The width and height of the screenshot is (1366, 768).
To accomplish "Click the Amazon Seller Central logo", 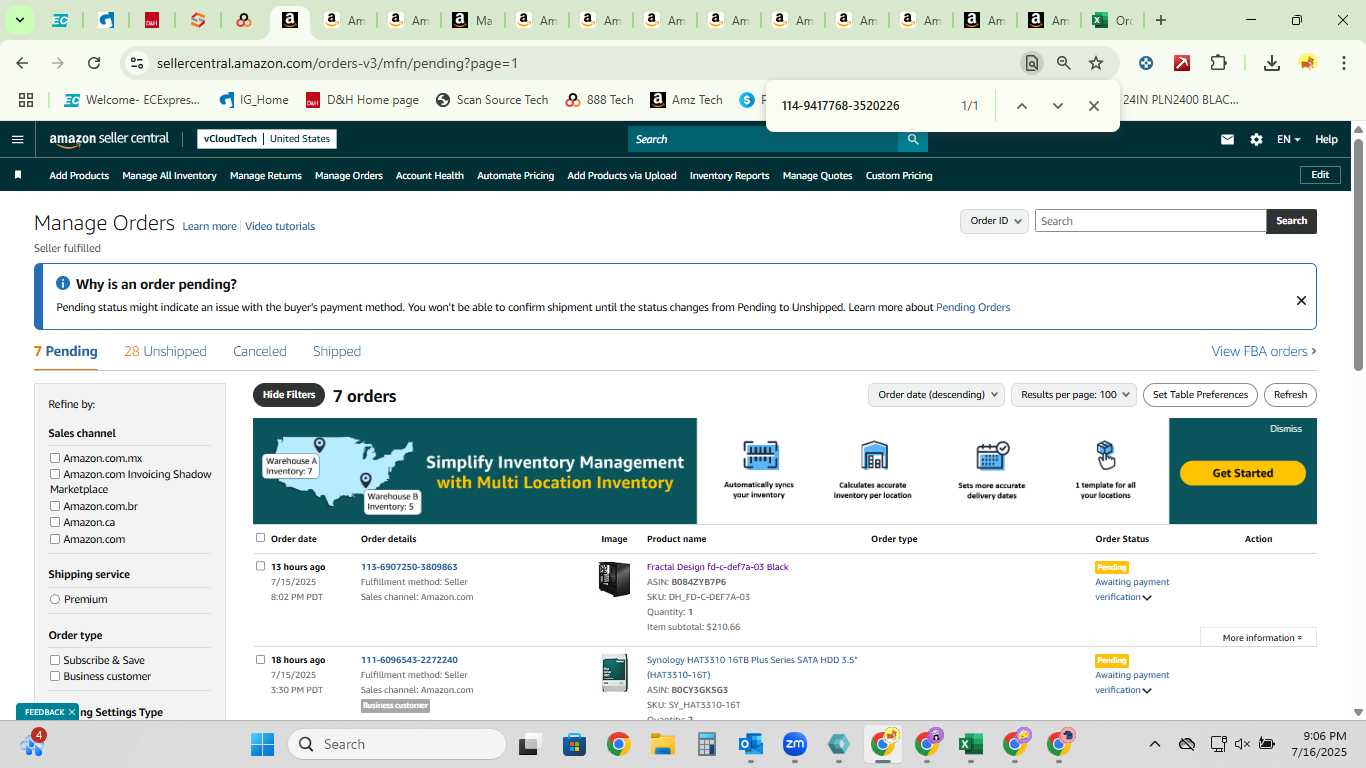I will click(109, 139).
